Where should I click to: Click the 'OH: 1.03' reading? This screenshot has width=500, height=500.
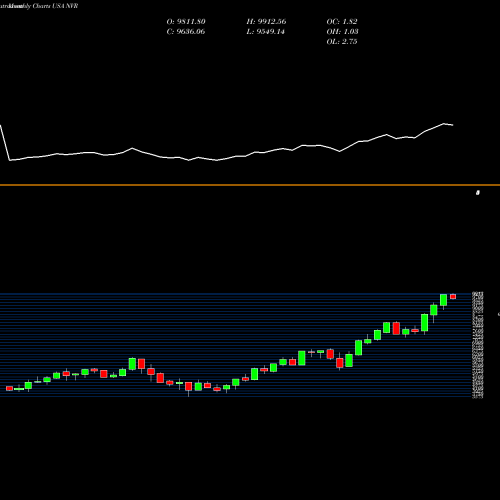point(342,31)
